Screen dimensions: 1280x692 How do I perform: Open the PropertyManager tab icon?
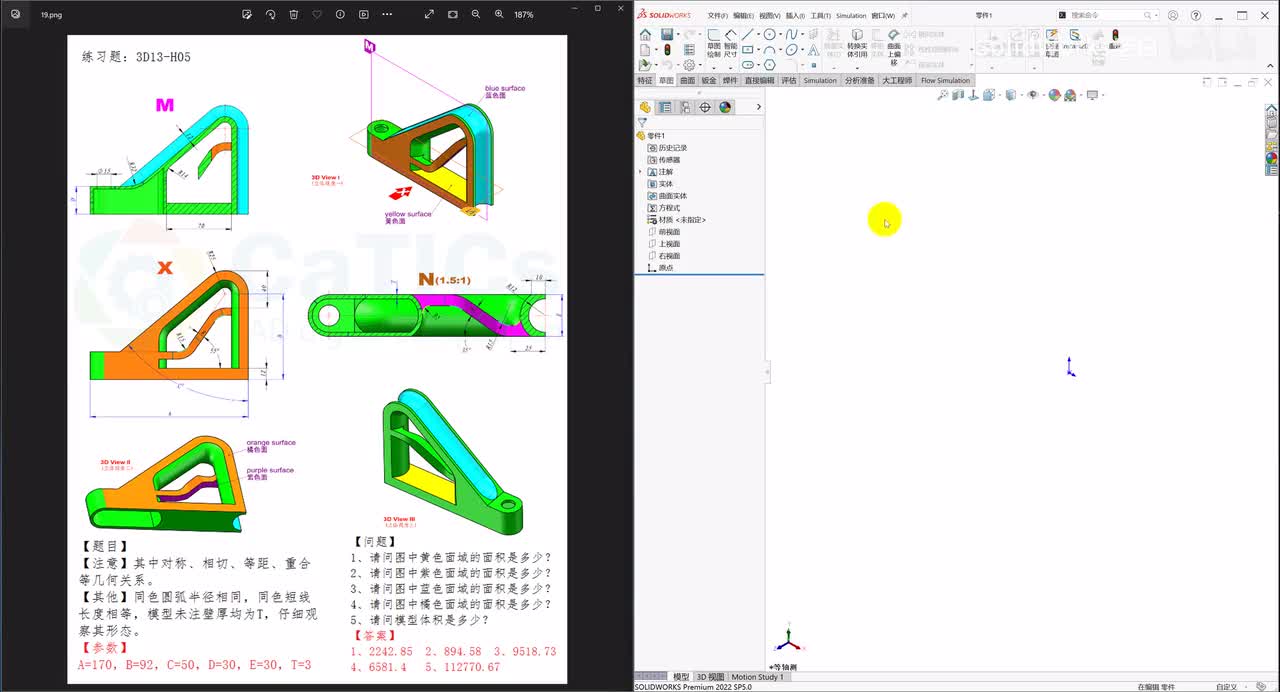(x=665, y=107)
